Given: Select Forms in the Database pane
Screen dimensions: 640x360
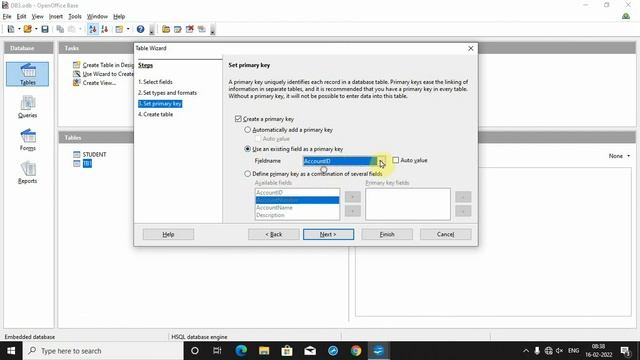Looking at the screenshot, I should pyautogui.click(x=27, y=140).
